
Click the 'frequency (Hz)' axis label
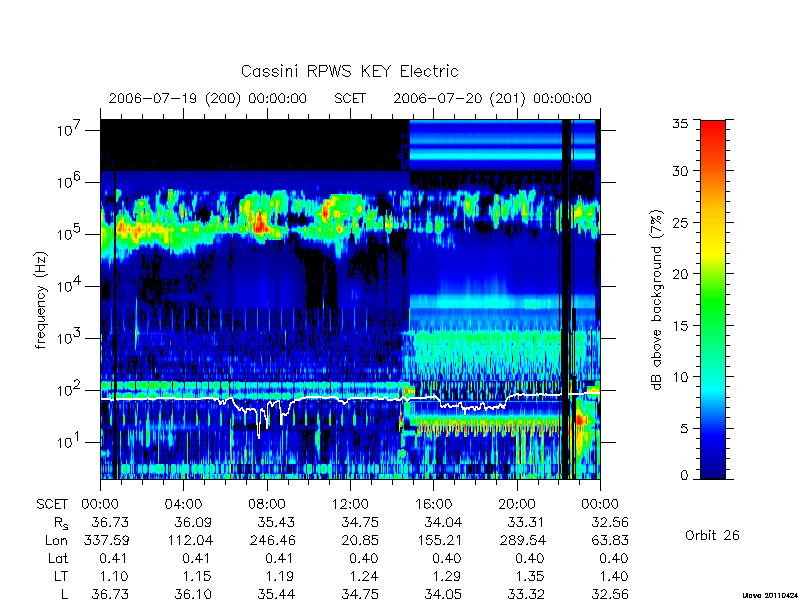click(41, 300)
